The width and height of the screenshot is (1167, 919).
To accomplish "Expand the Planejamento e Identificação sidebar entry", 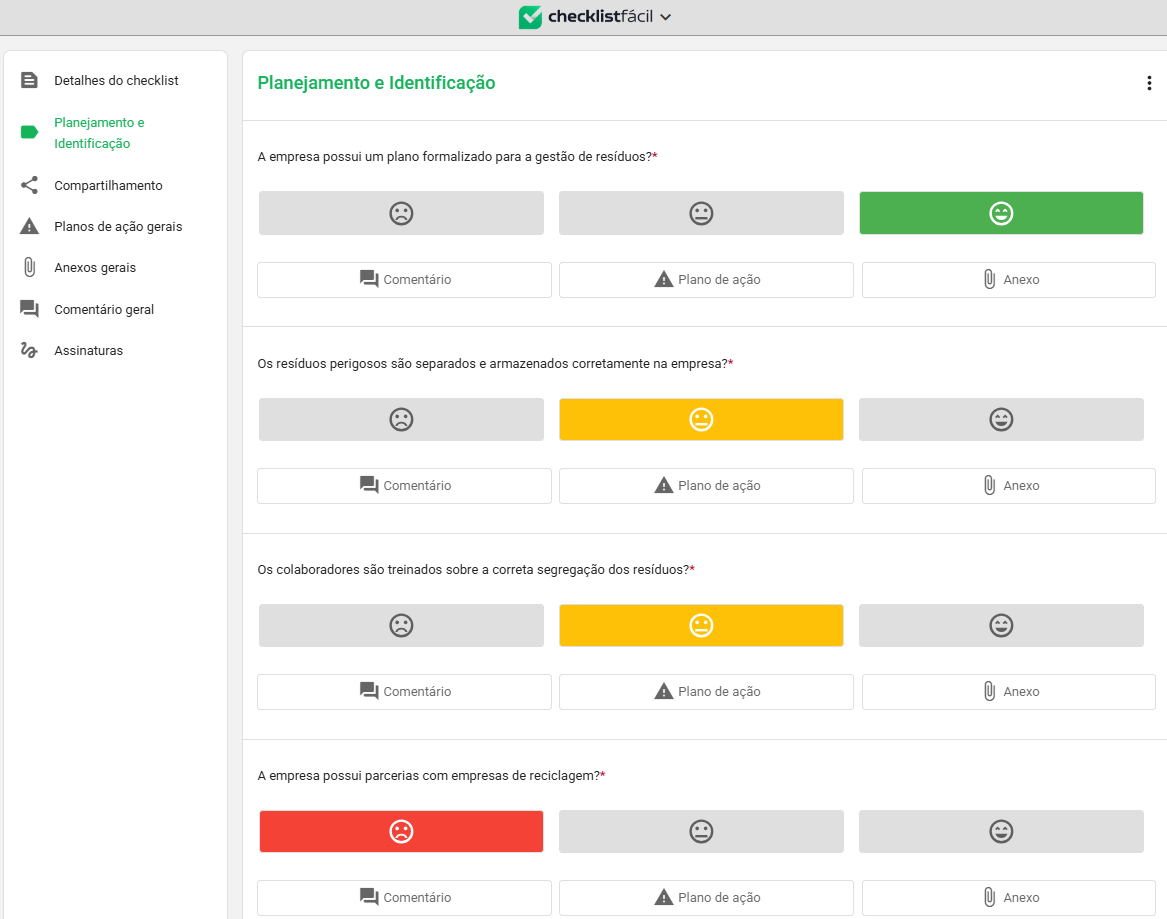I will [x=99, y=134].
